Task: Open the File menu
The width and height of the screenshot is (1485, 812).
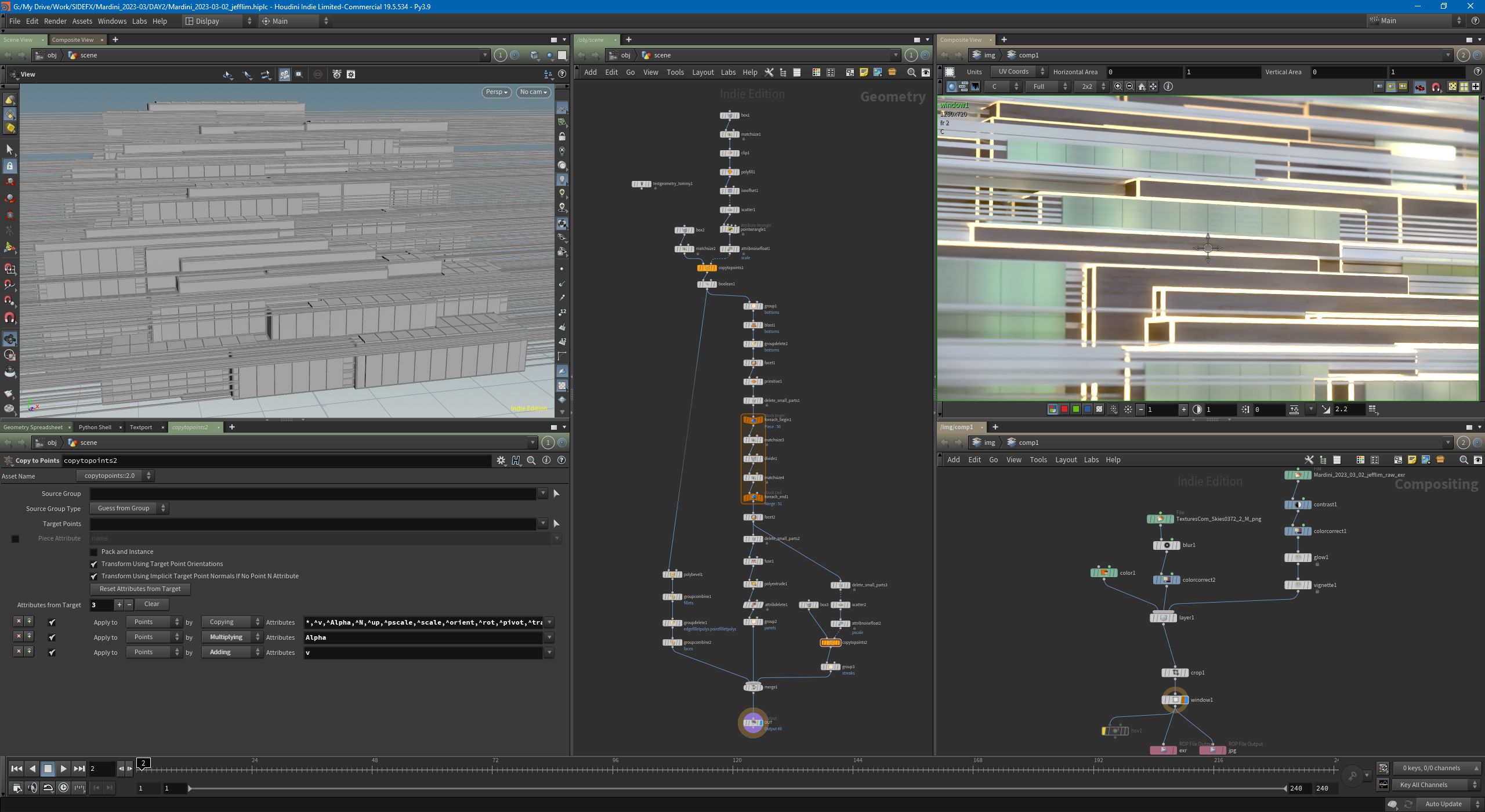Action: click(x=15, y=21)
